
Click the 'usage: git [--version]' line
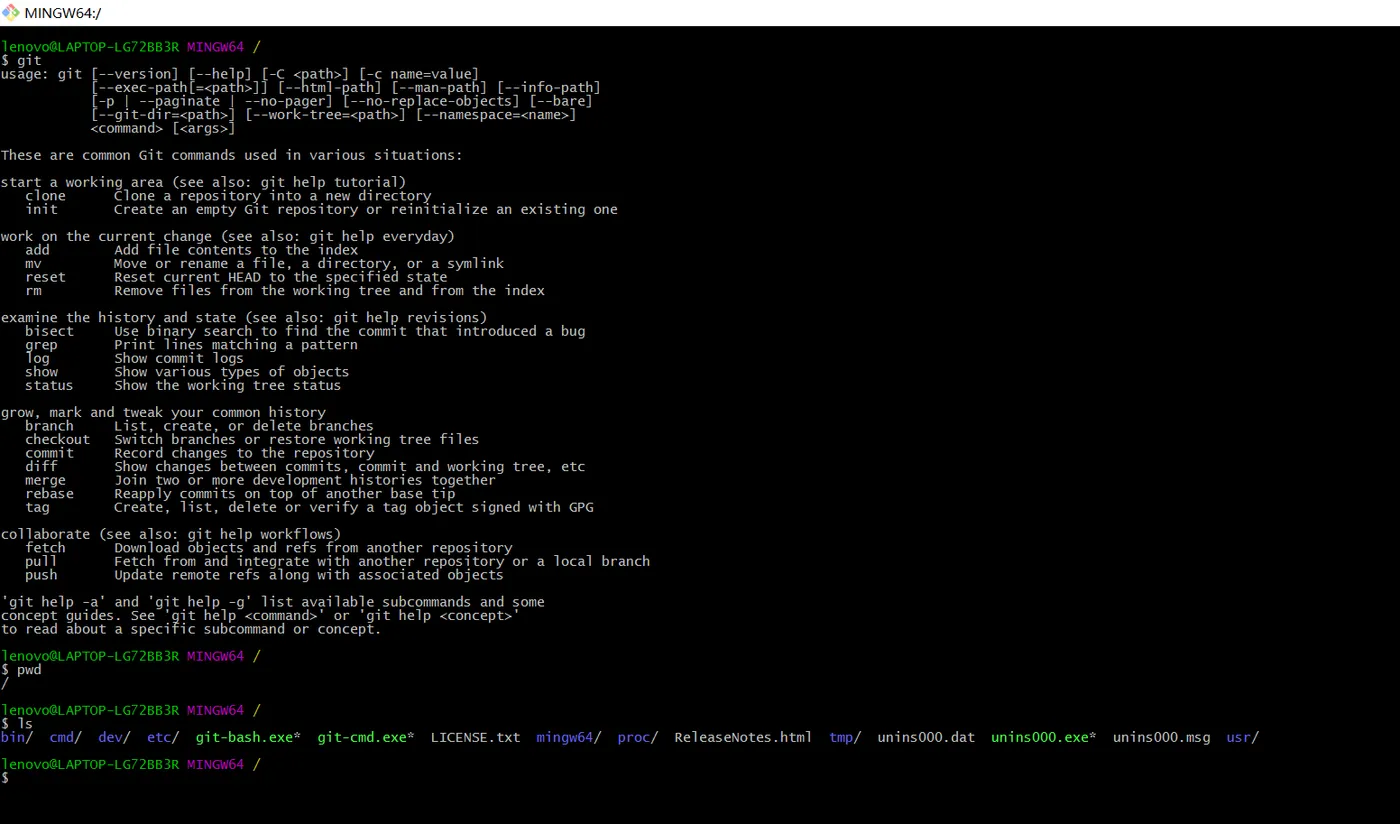tap(240, 74)
